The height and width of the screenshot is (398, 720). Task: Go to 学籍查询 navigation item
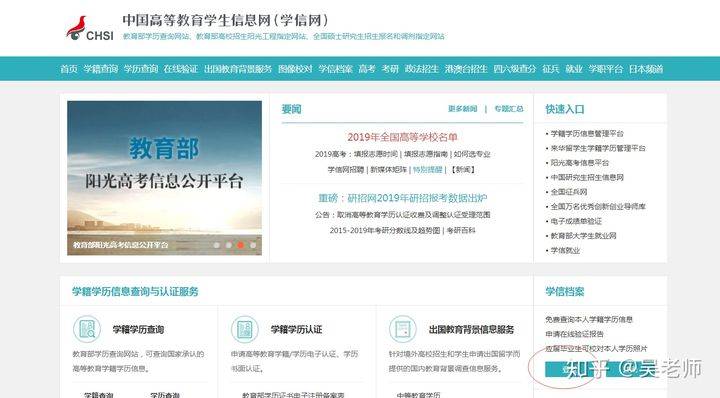pos(101,69)
